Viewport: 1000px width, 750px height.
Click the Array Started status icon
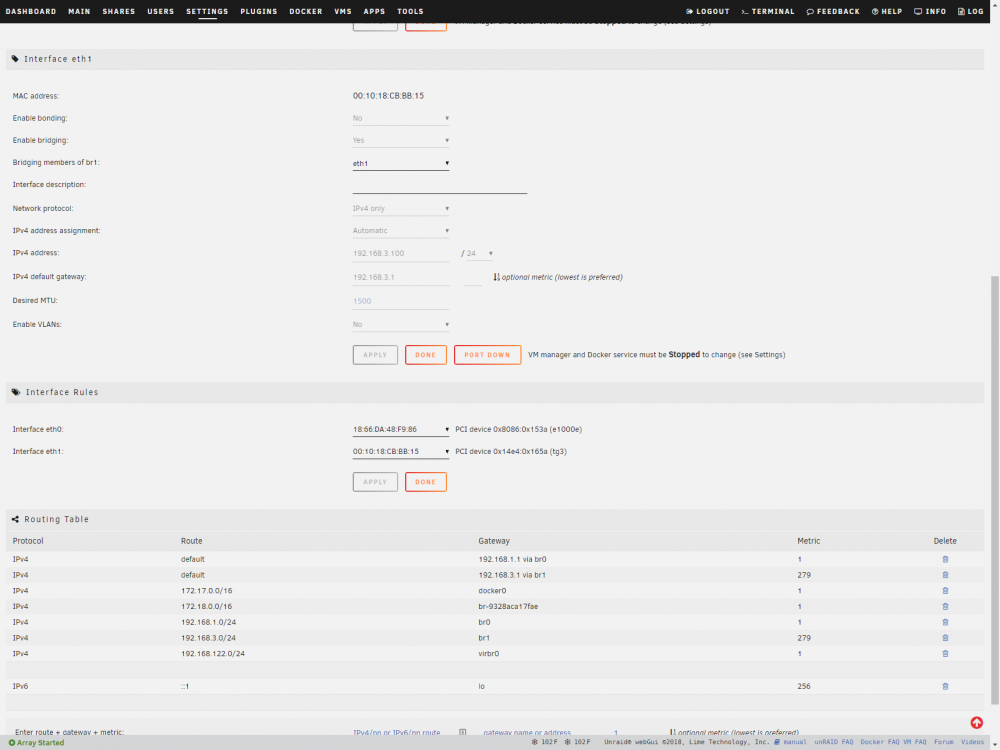(11, 742)
